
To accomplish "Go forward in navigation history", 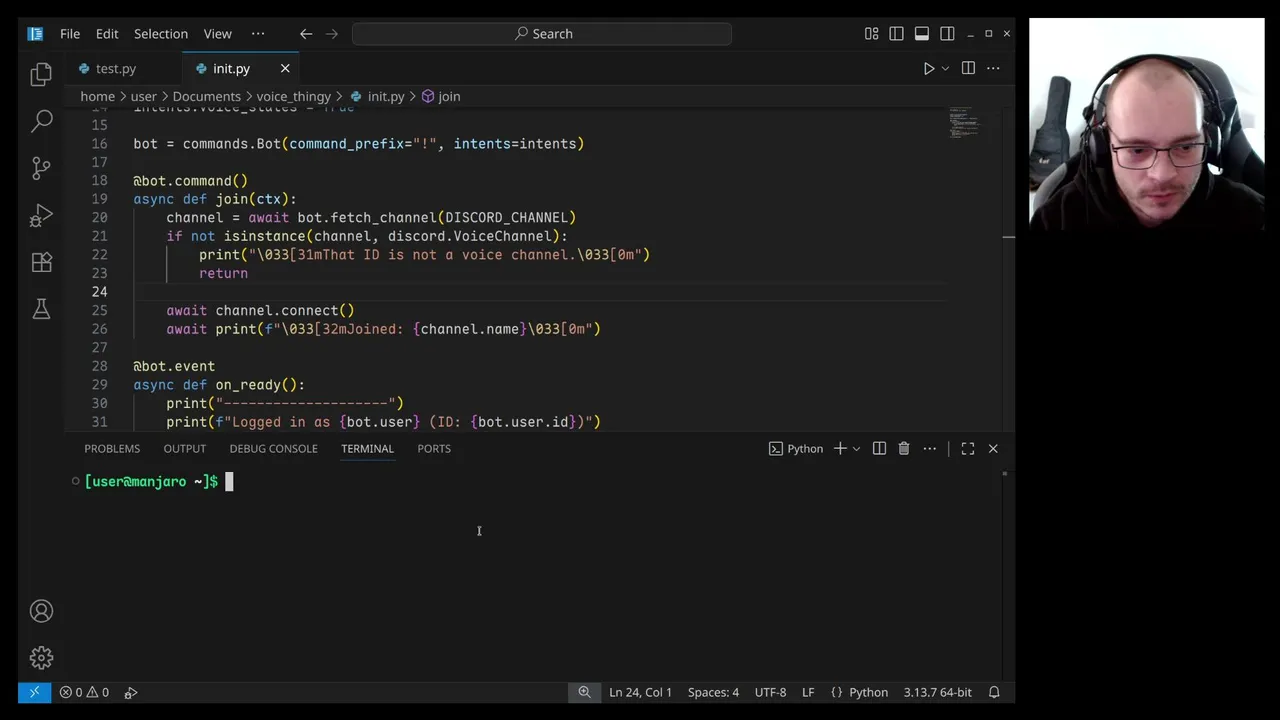I will pos(332,33).
